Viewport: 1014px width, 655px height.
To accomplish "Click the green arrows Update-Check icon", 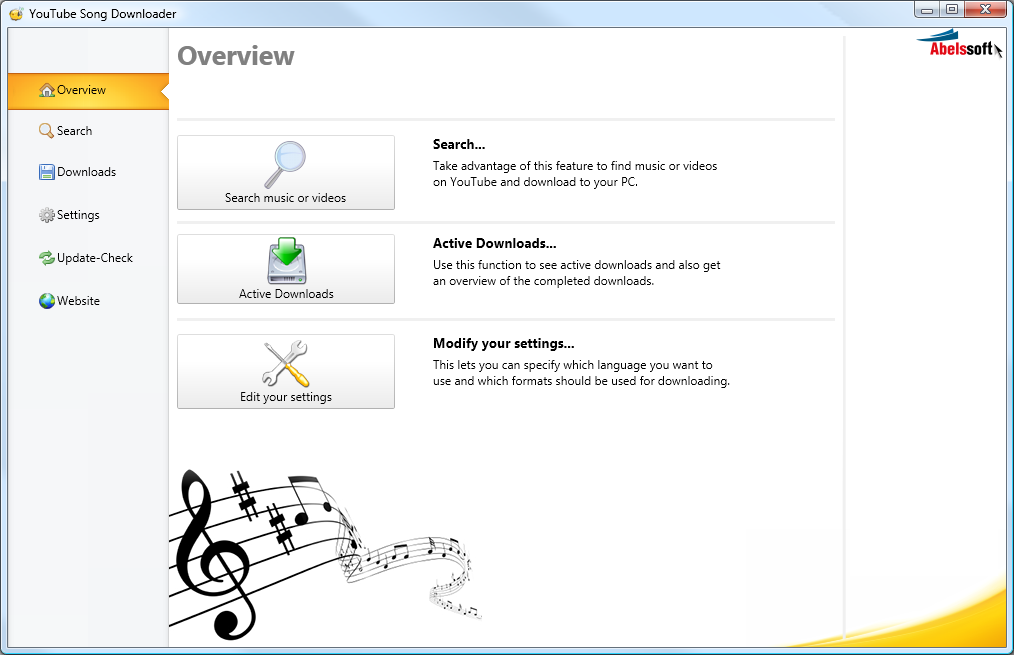I will tap(47, 258).
